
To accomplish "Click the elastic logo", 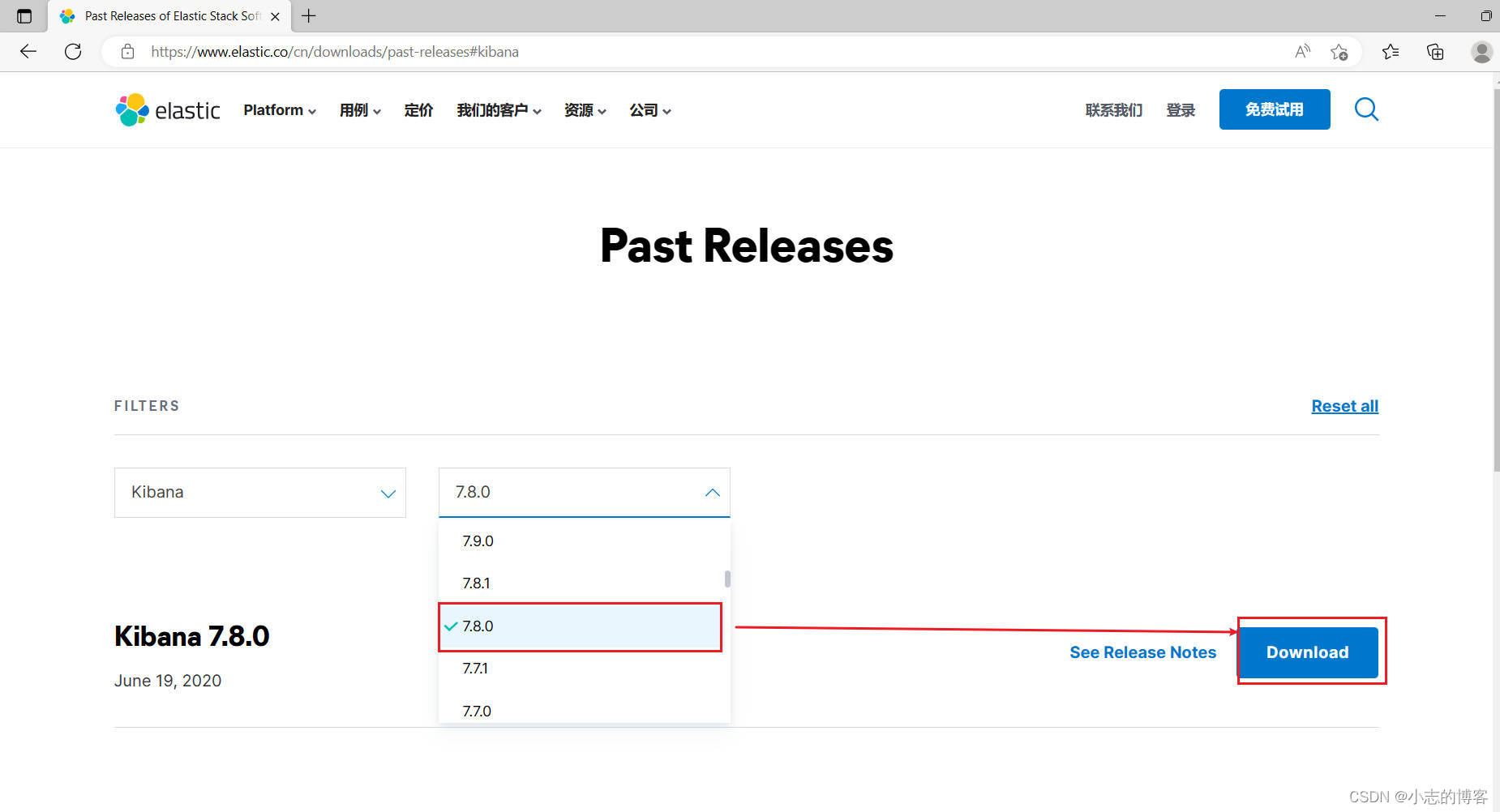I will pyautogui.click(x=168, y=109).
